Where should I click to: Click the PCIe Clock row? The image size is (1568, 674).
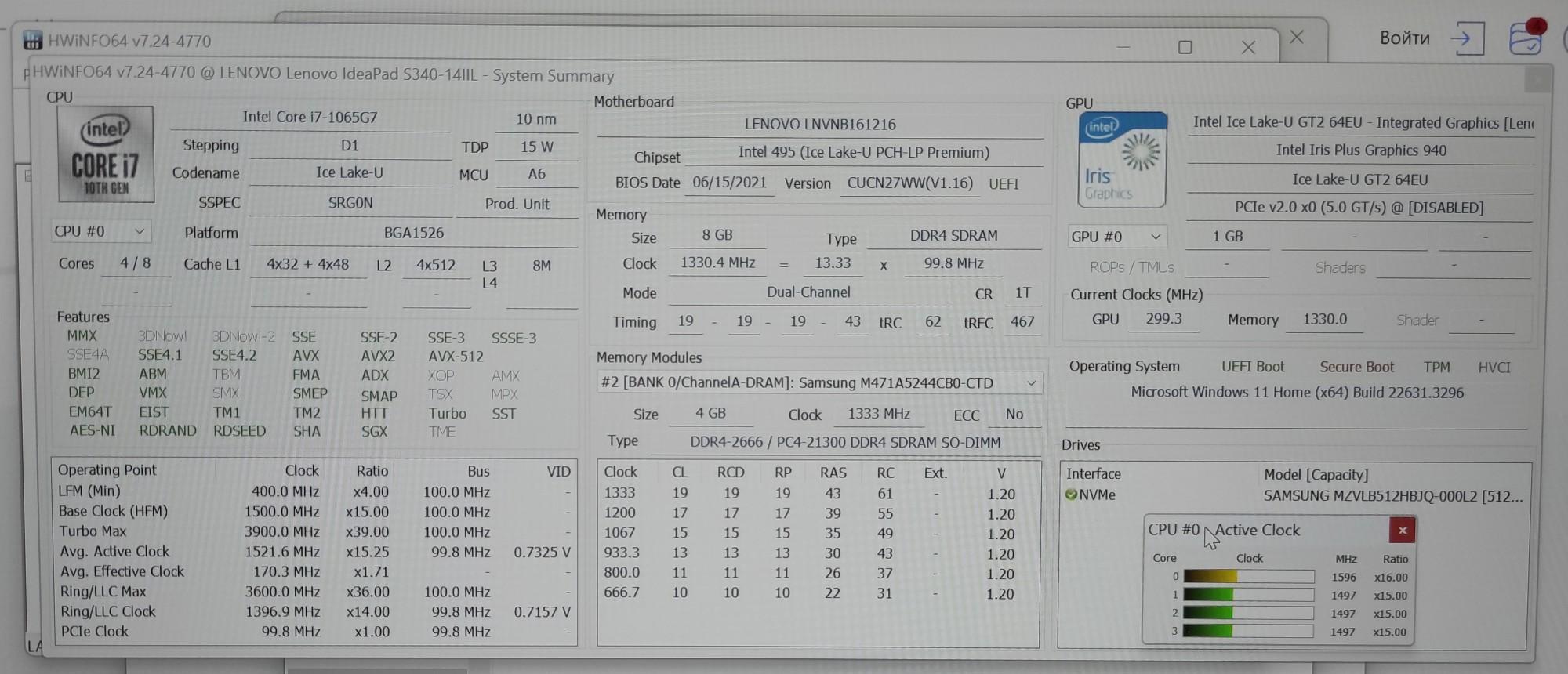coord(315,631)
